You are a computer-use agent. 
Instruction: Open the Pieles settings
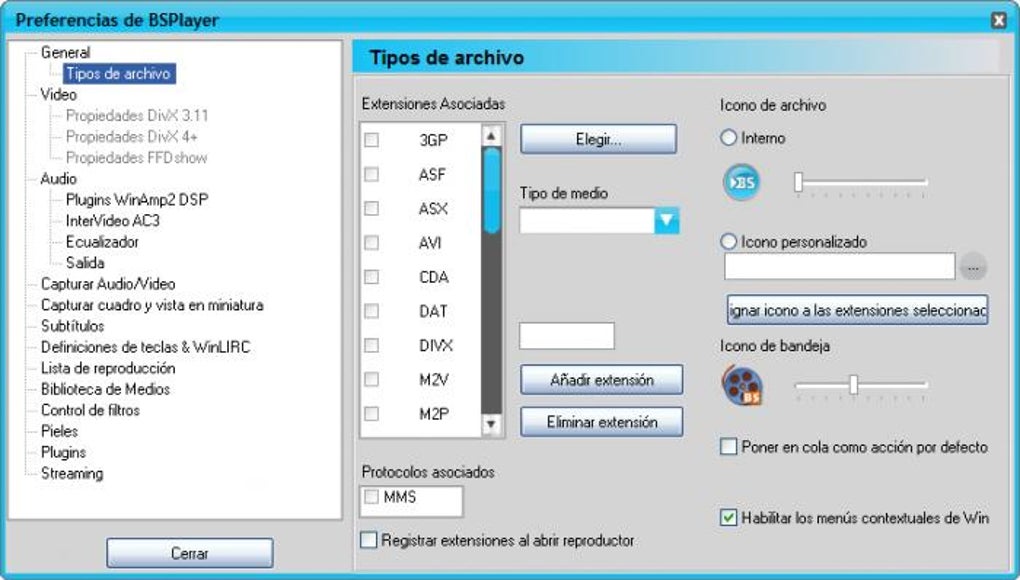(59, 431)
